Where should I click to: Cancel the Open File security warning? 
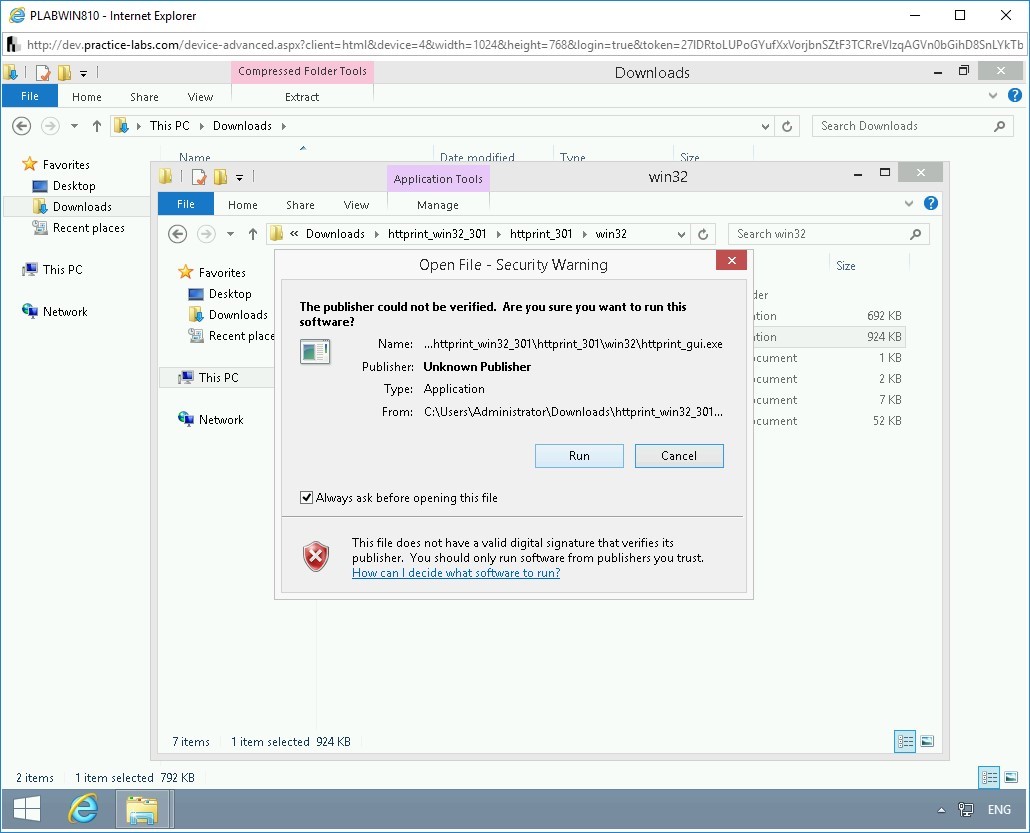(x=678, y=456)
